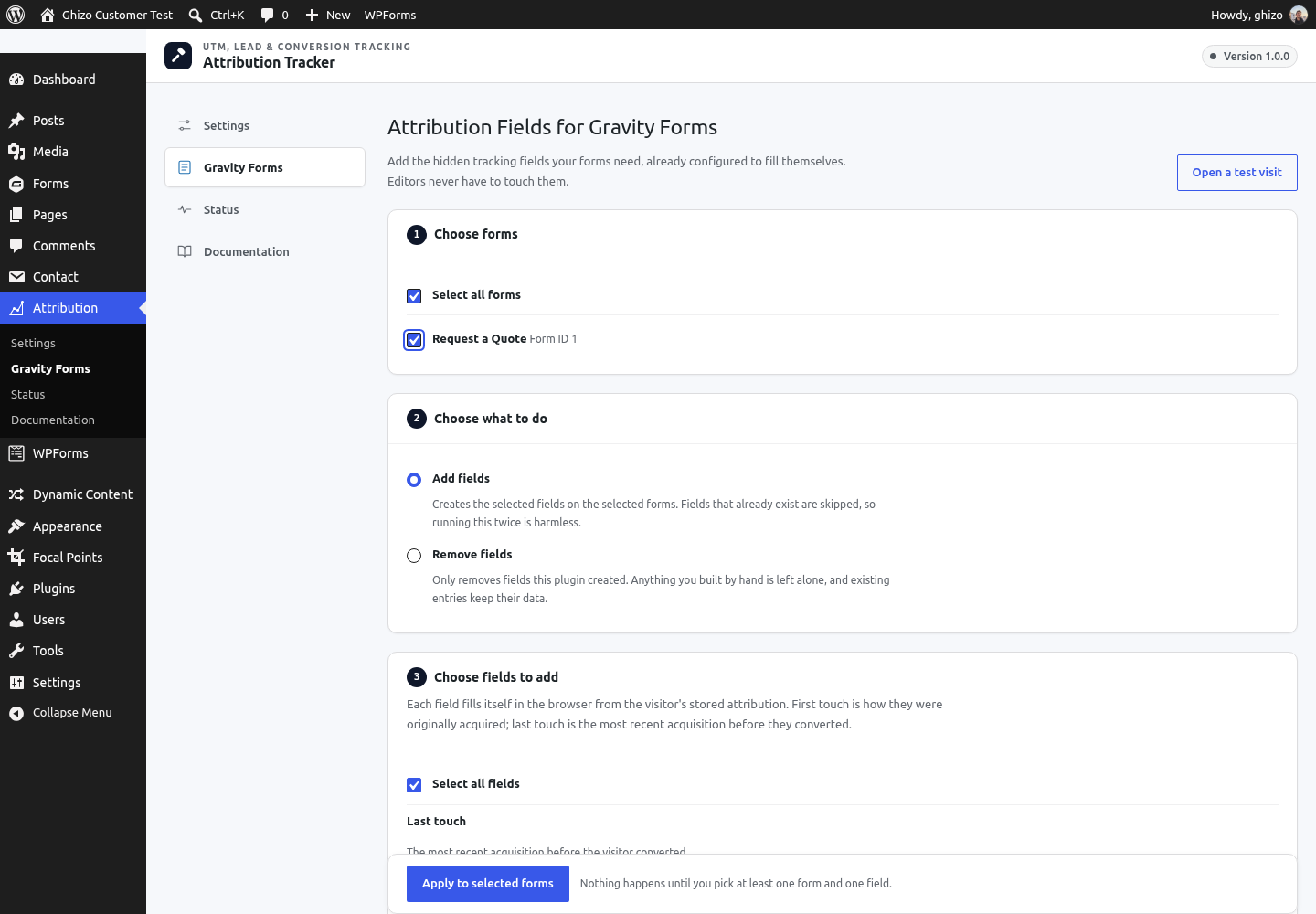This screenshot has height=914, width=1316.
Task: Choose the Add fields radio option
Action: tap(414, 480)
